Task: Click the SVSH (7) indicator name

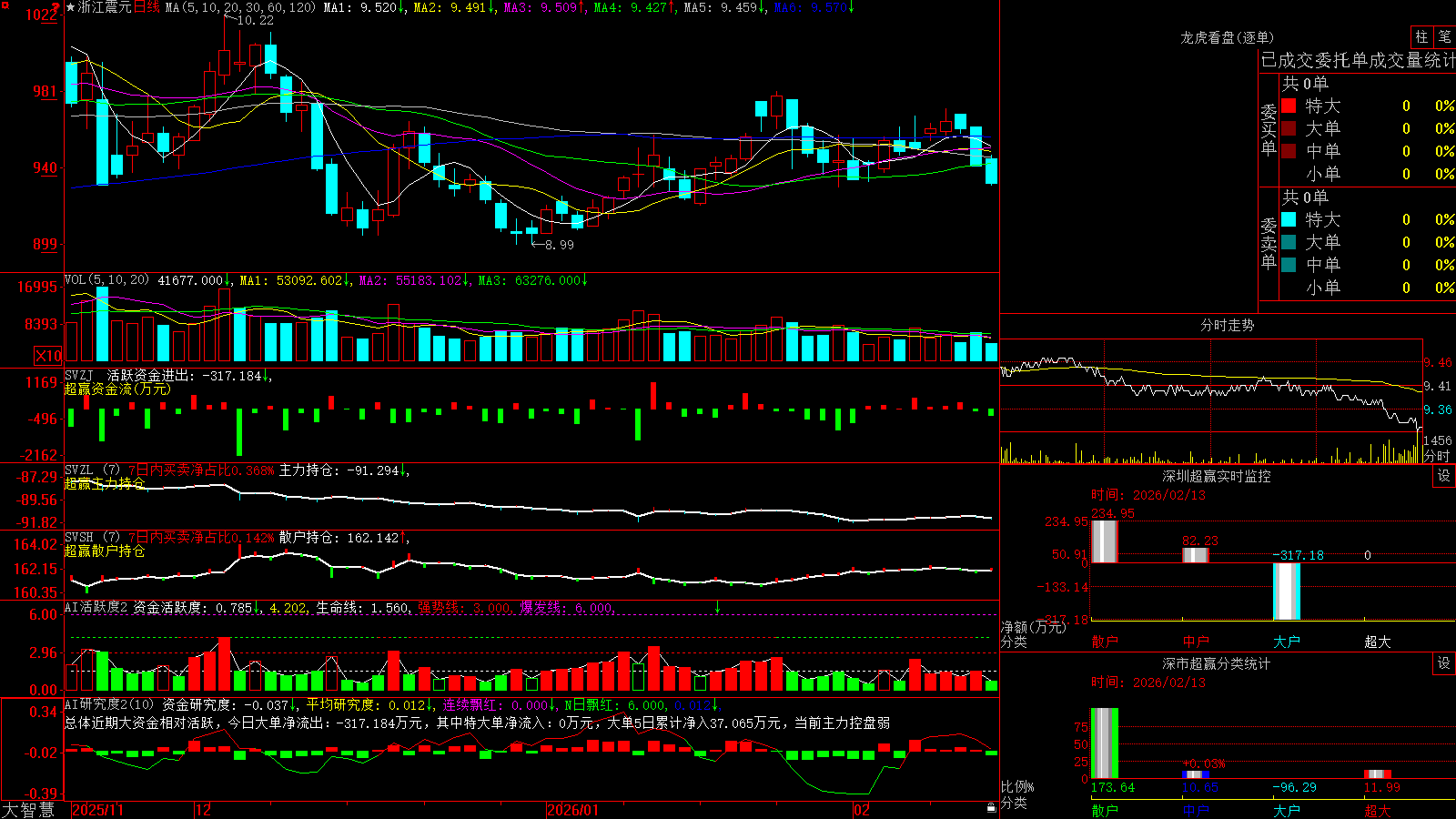Action: pyautogui.click(x=92, y=538)
